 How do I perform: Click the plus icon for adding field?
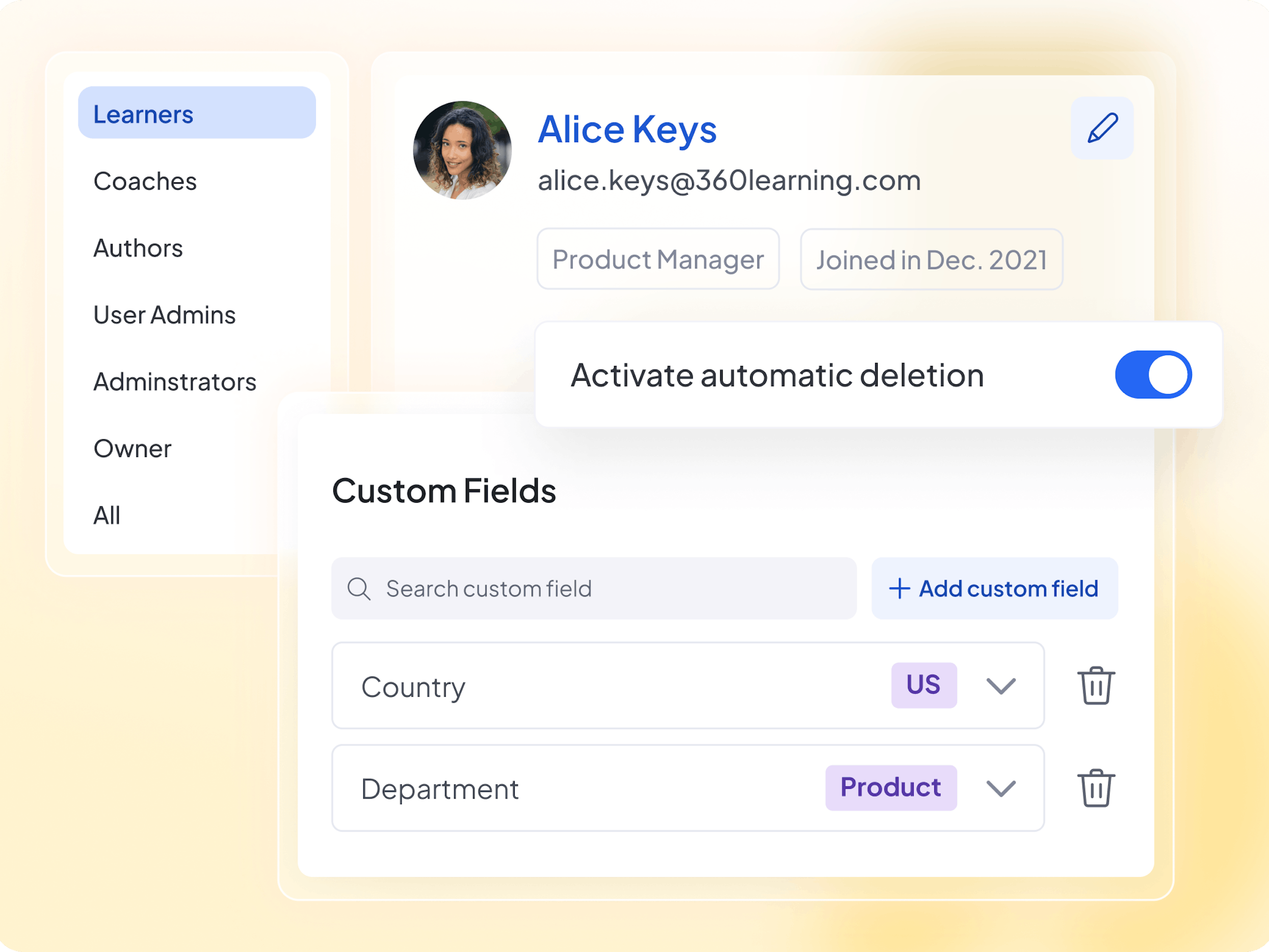click(900, 589)
